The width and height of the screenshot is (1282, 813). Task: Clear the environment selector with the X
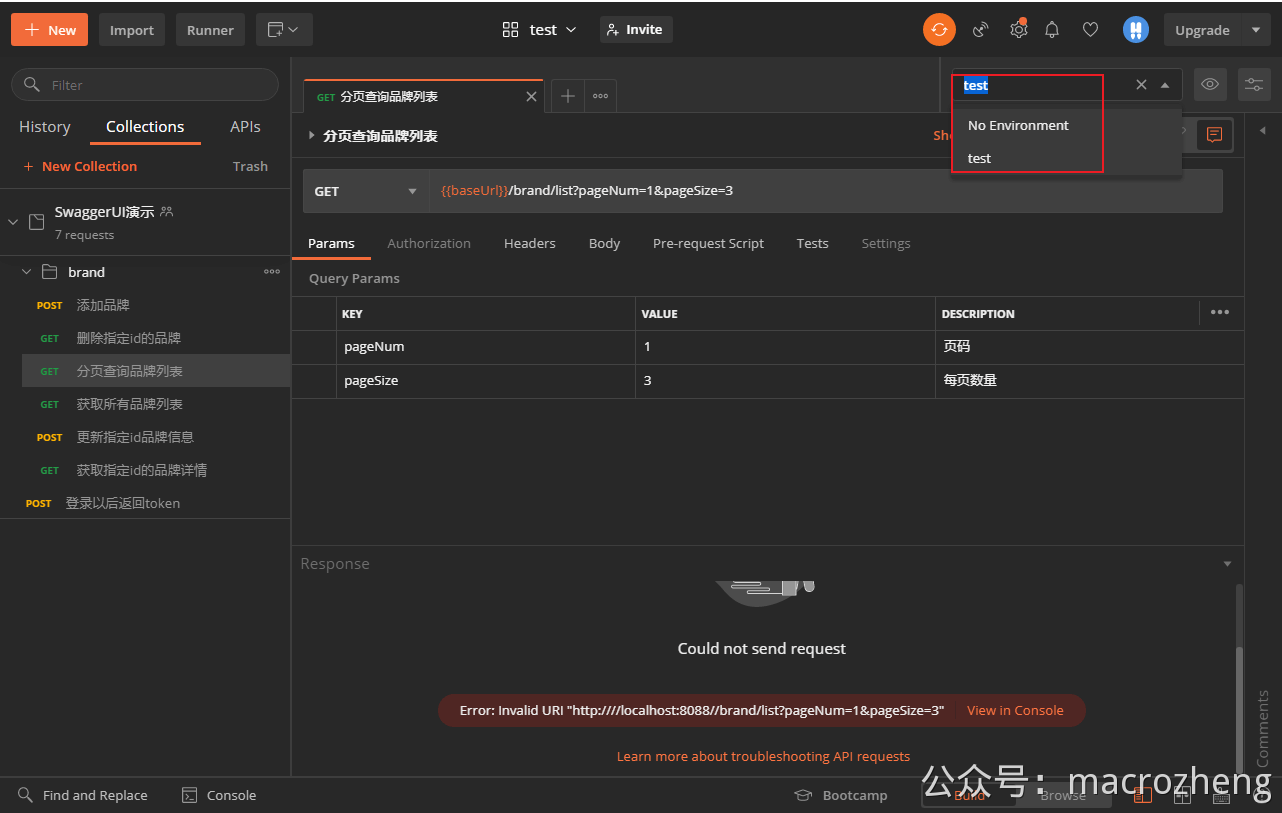[1141, 85]
